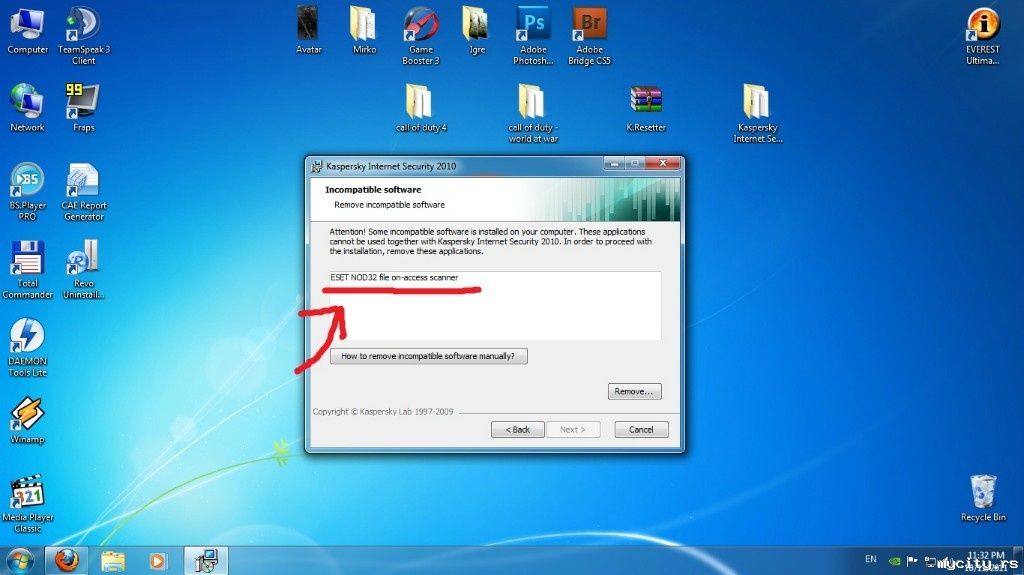
Task: Click the Kaspersky installer title bar icon
Action: (x=317, y=167)
